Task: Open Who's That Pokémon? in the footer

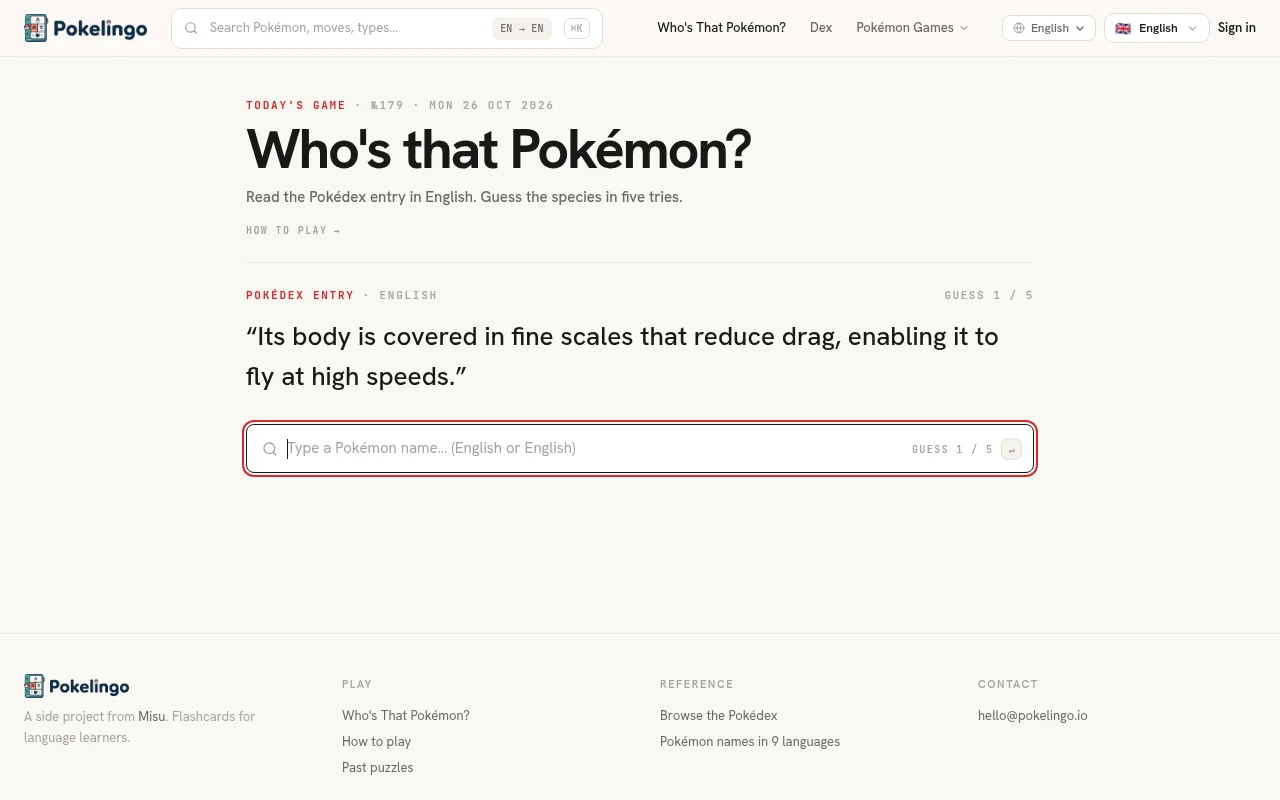Action: tap(406, 716)
